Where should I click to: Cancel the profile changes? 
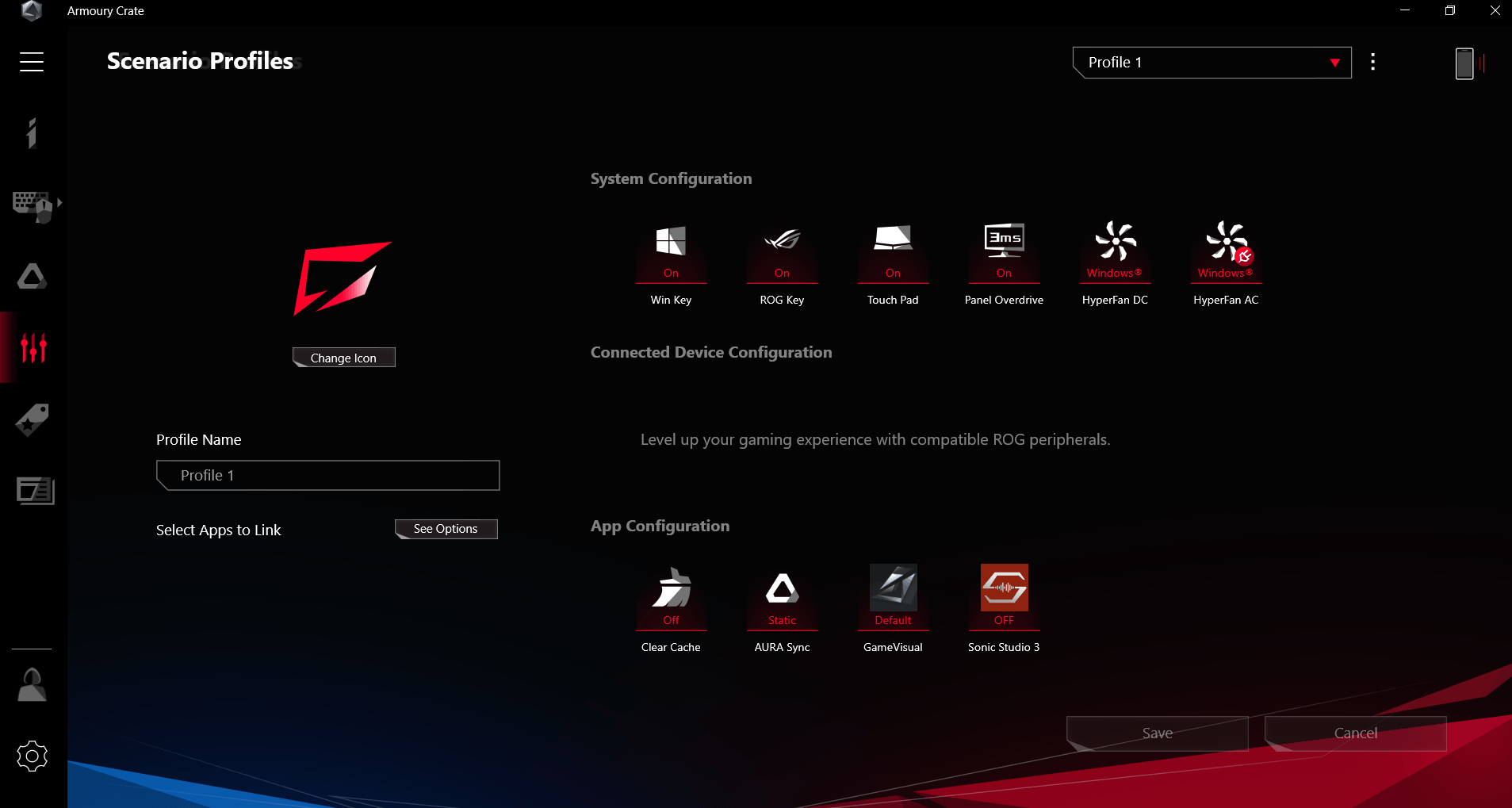[x=1356, y=733]
